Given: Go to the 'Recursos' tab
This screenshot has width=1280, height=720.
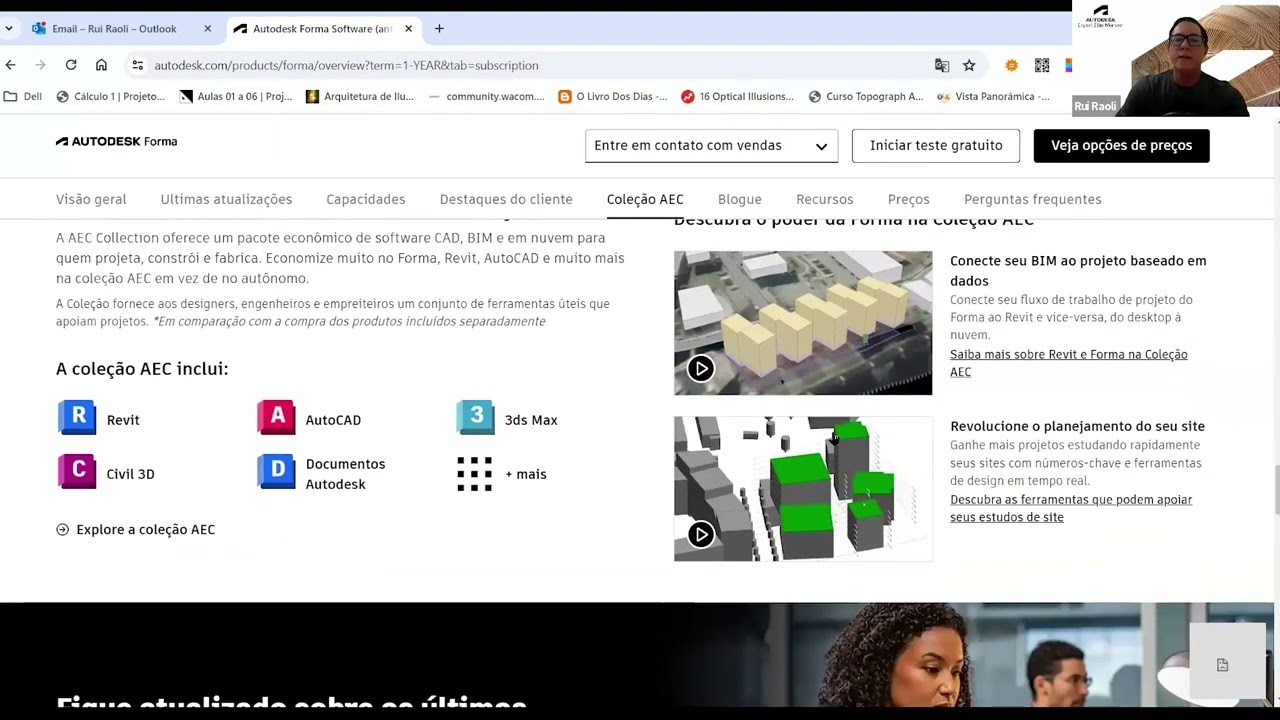Looking at the screenshot, I should (x=825, y=199).
